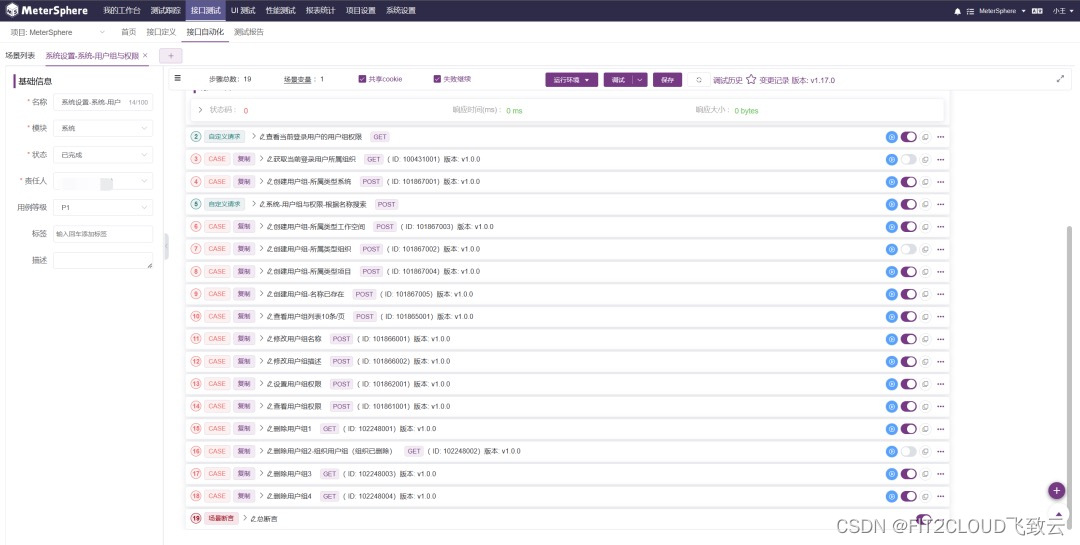The width and height of the screenshot is (1080, 545).
Task: Copy the 创建用户组-所属类型工作空间 step
Action: [x=926, y=227]
